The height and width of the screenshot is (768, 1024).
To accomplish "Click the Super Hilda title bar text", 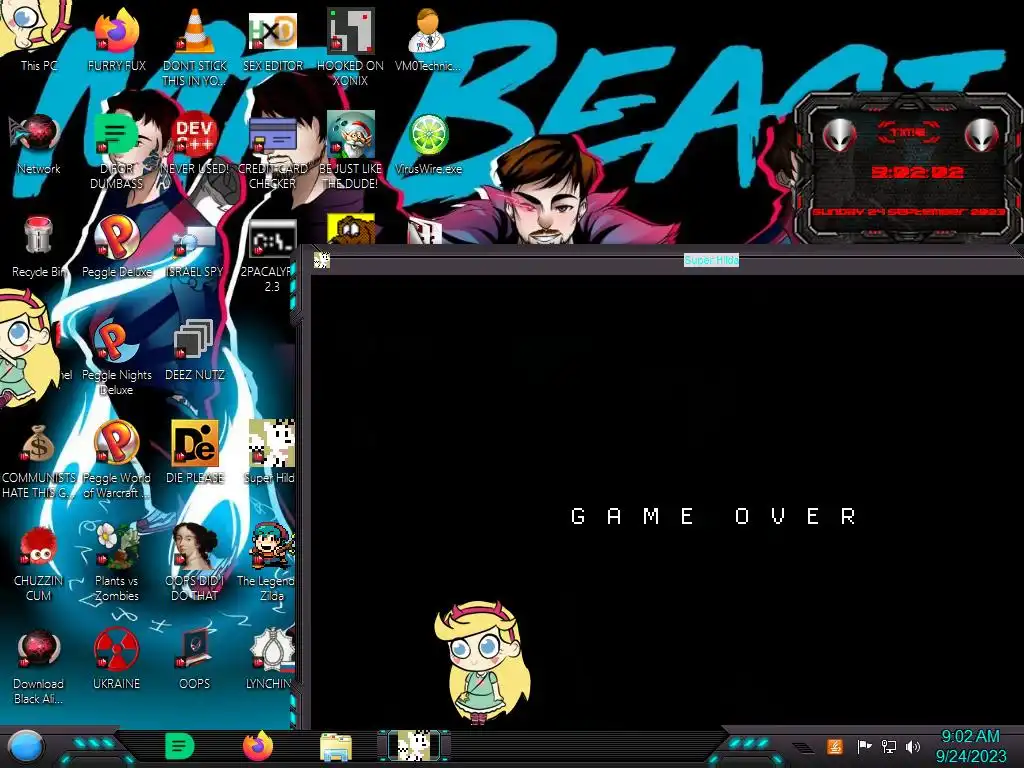I will point(711,260).
